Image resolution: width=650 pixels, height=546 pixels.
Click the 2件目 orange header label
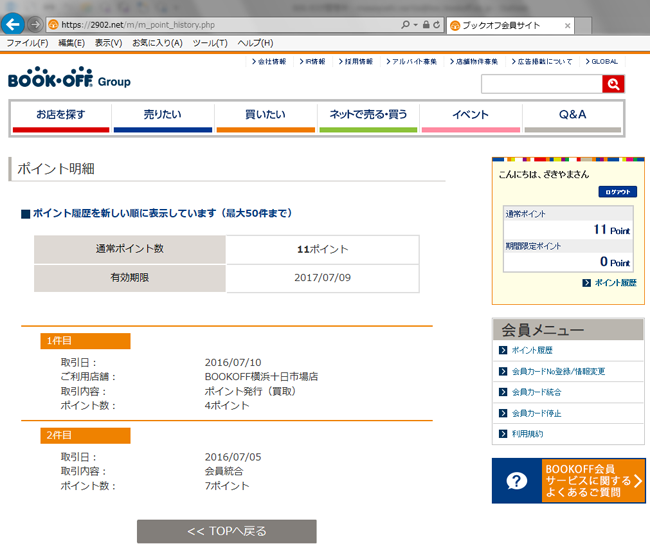(x=85, y=436)
